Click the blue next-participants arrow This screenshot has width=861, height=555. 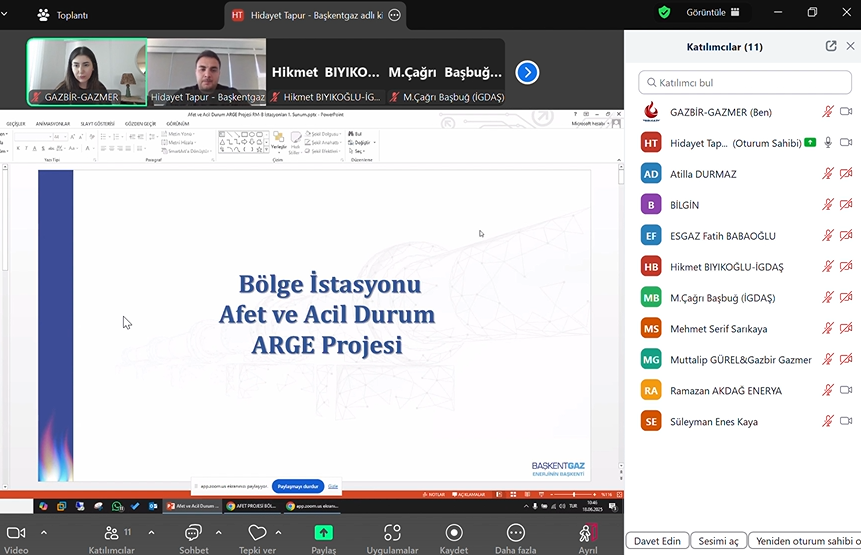527,72
